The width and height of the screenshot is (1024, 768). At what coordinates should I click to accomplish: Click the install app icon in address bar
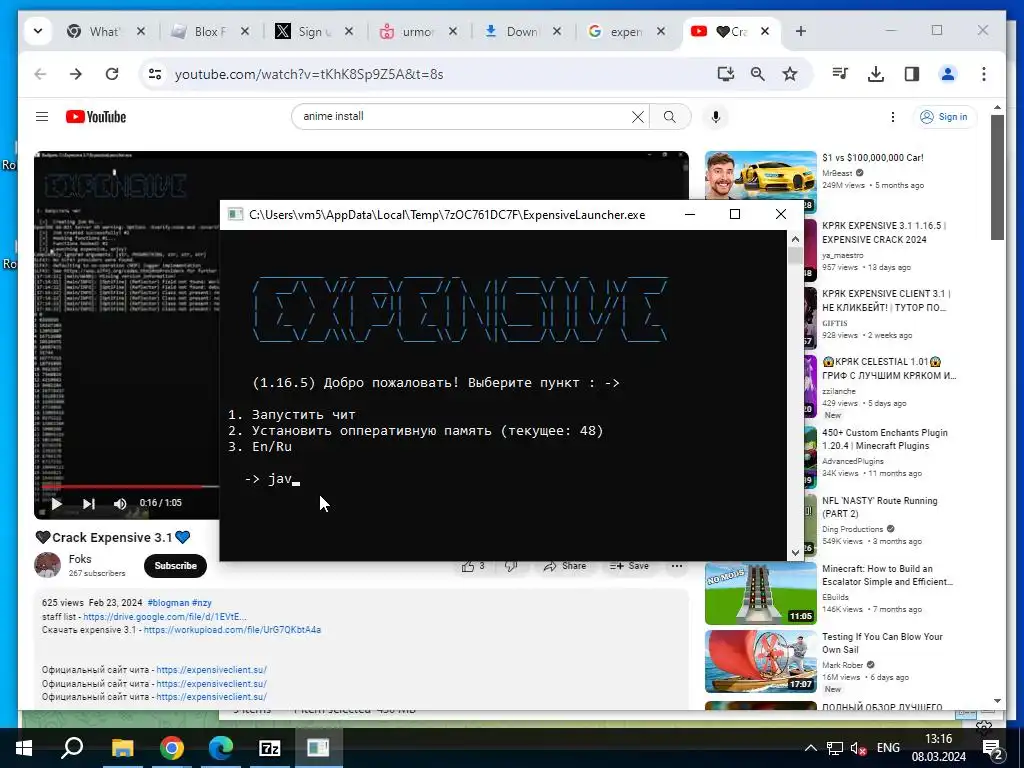pos(726,74)
